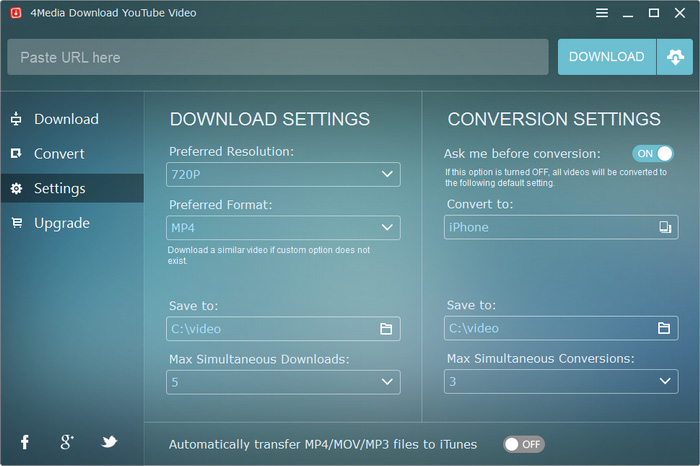
Task: Maximize the application window
Action: 654,13
